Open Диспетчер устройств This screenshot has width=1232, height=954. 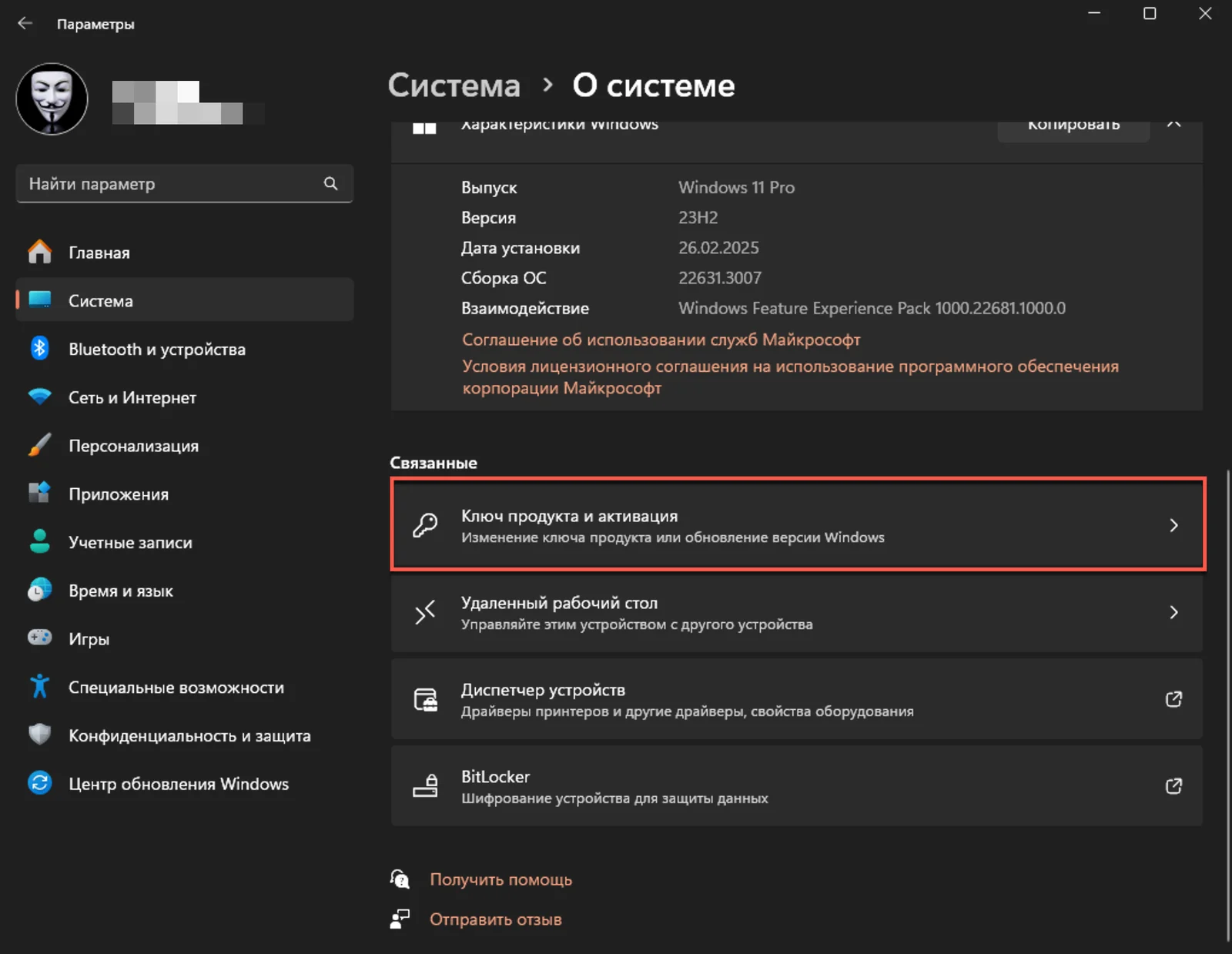[x=797, y=699]
